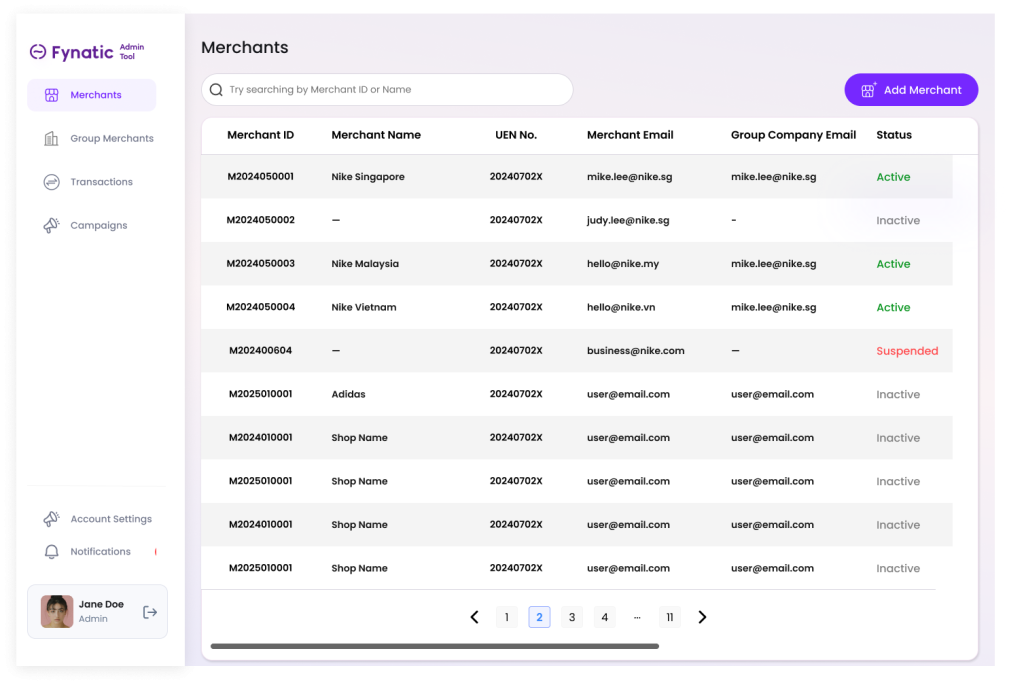Click the Notifications bell icon
The image size is (1024, 685).
[51, 552]
